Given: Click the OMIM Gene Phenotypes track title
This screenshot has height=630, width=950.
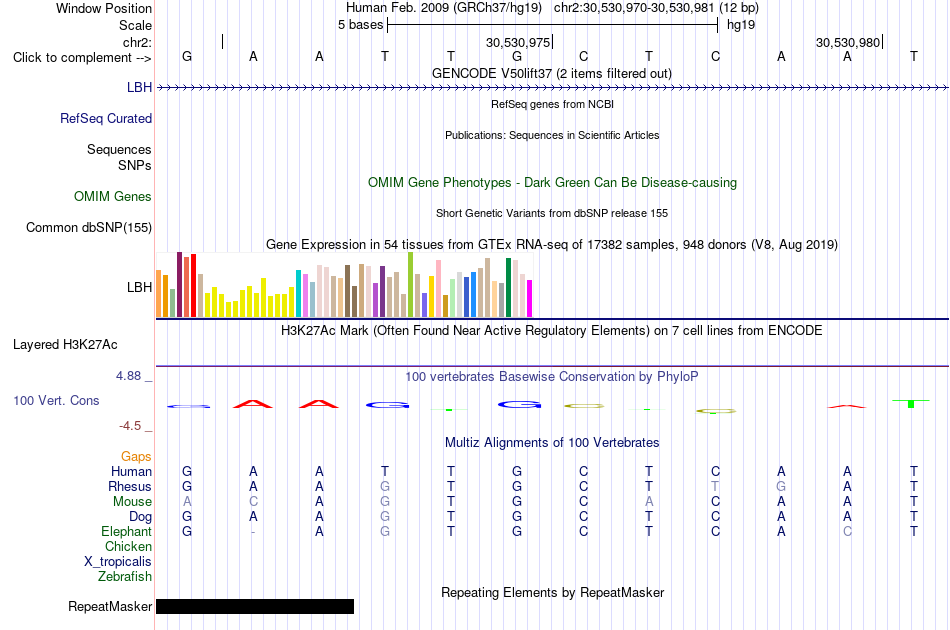Looking at the screenshot, I should (x=552, y=182).
